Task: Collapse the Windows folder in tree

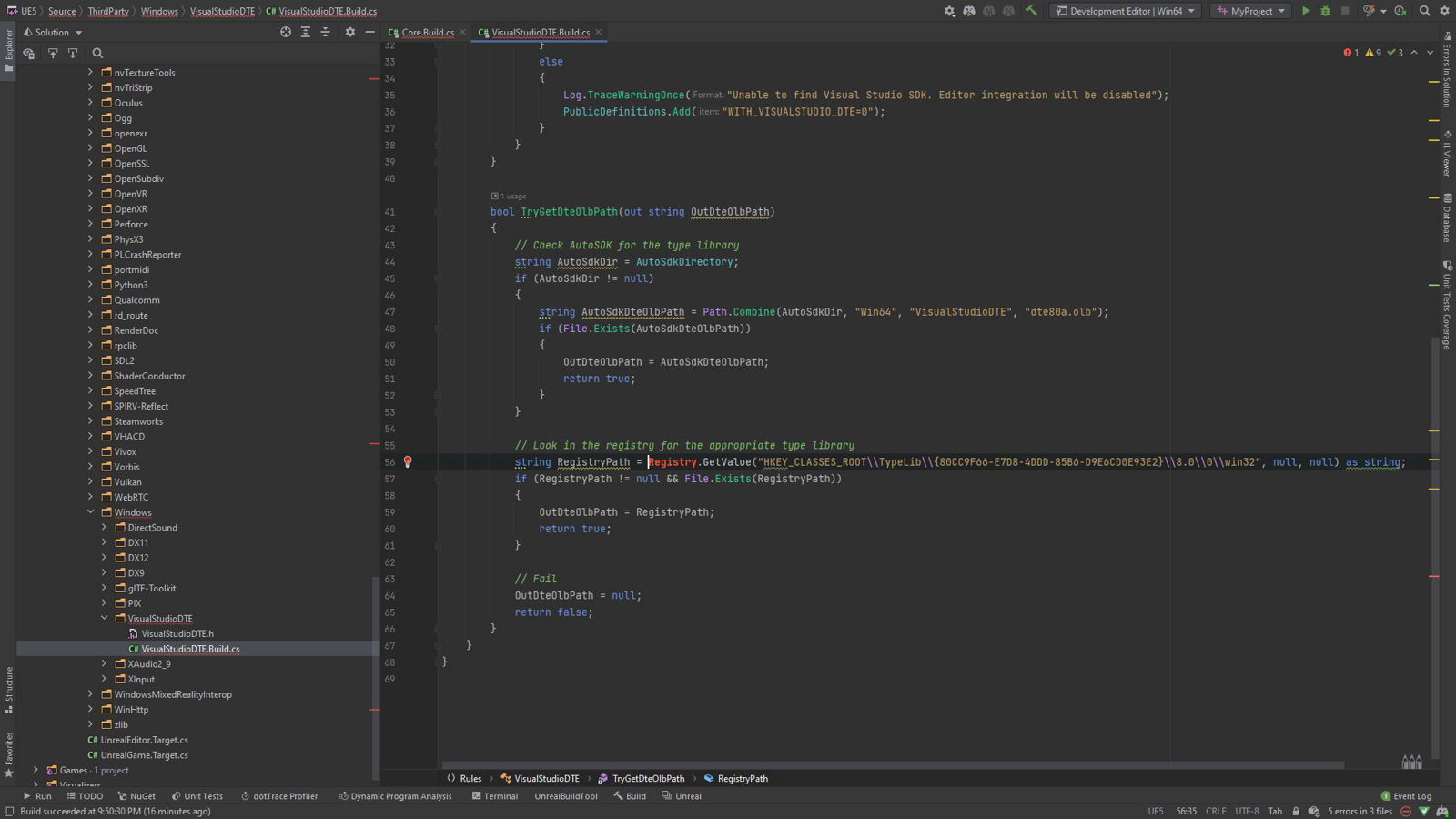Action: 91,512
